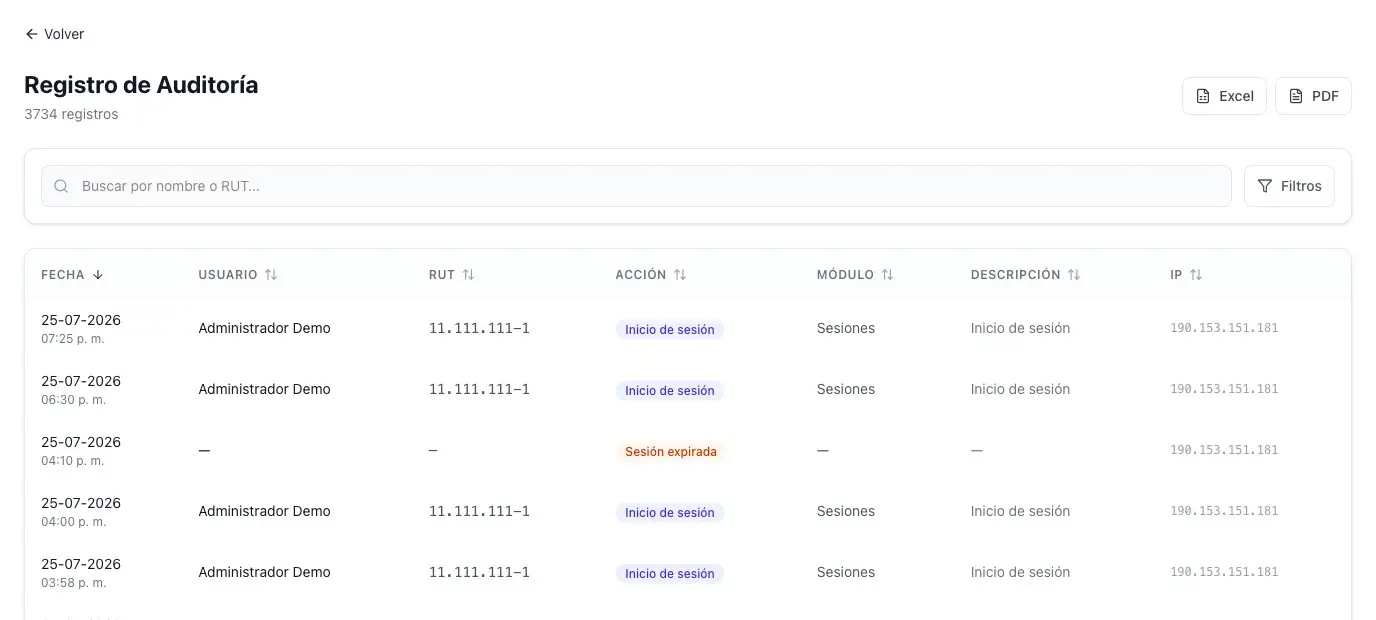Image resolution: width=1376 pixels, height=620 pixels.
Task: Sort table by RUT column
Action: (452, 274)
